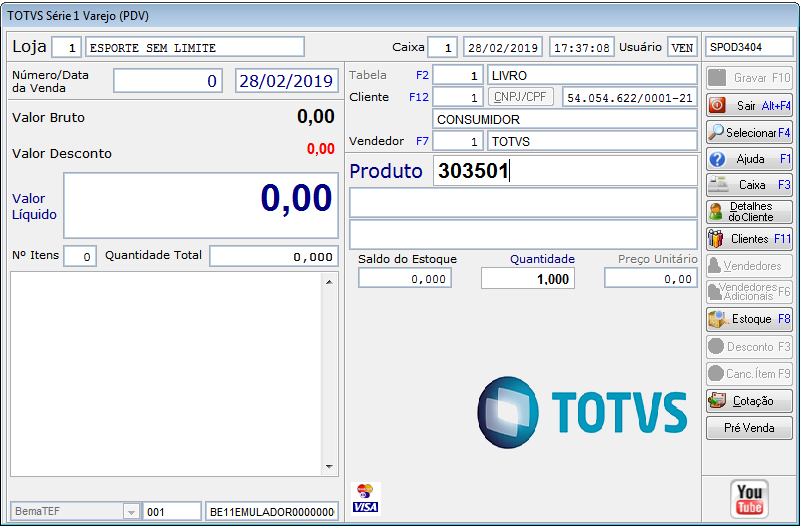The height and width of the screenshot is (528, 801).
Task: Click the Vendedor code field
Action: click(458, 141)
